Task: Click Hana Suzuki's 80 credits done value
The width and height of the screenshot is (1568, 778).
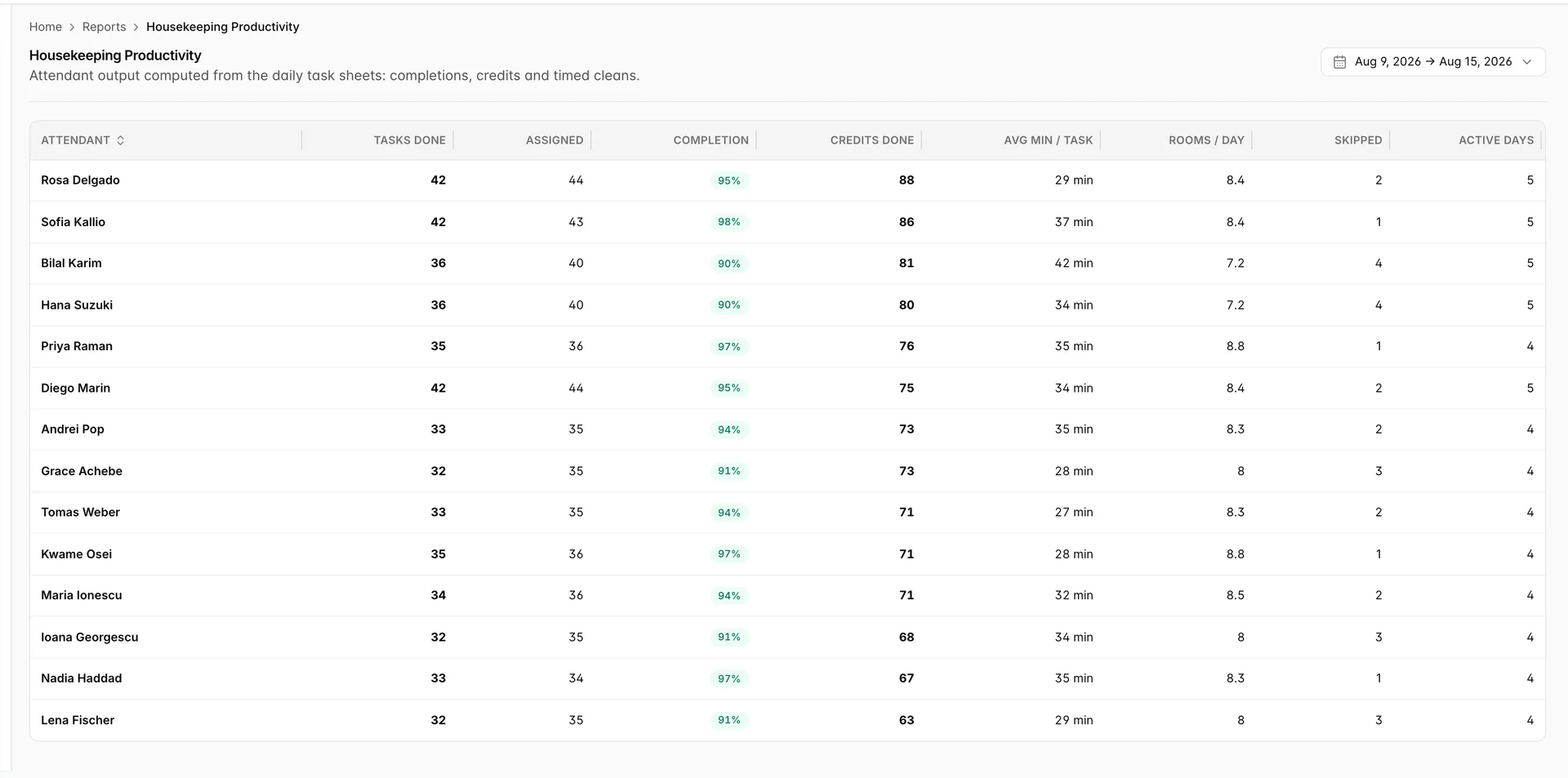Action: pos(906,305)
